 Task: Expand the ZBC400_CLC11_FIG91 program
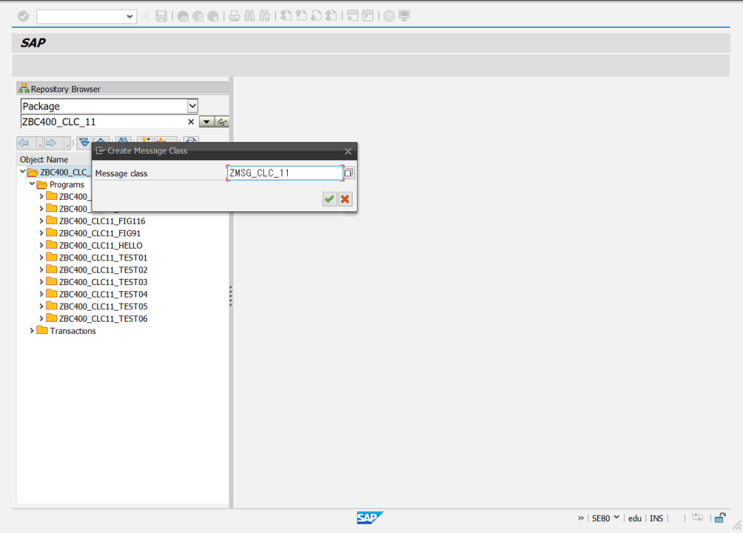pyautogui.click(x=41, y=233)
